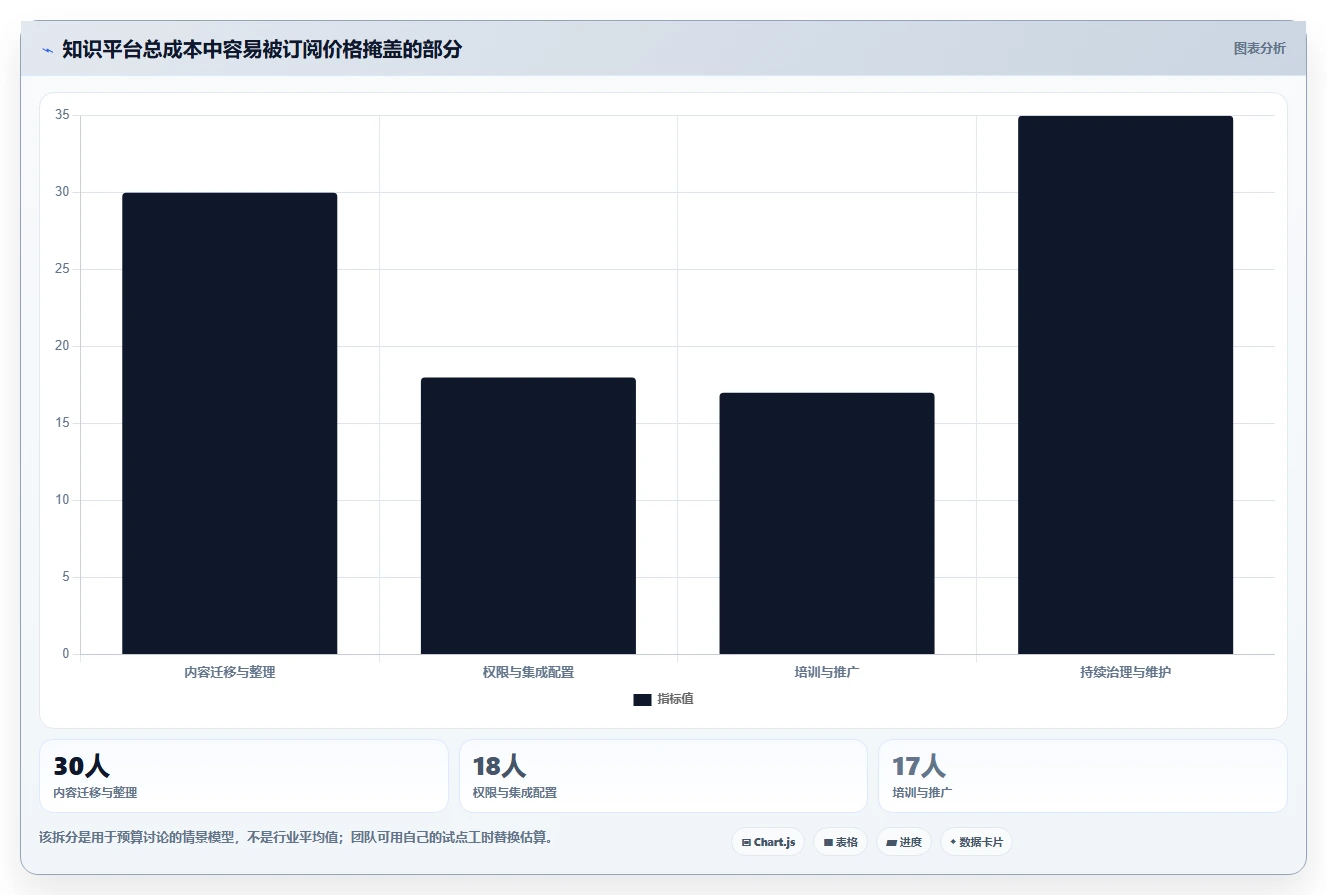Open the 30人 内容迁移与整理 data card
Viewport: 1327px width, 895px height.
tap(244, 776)
